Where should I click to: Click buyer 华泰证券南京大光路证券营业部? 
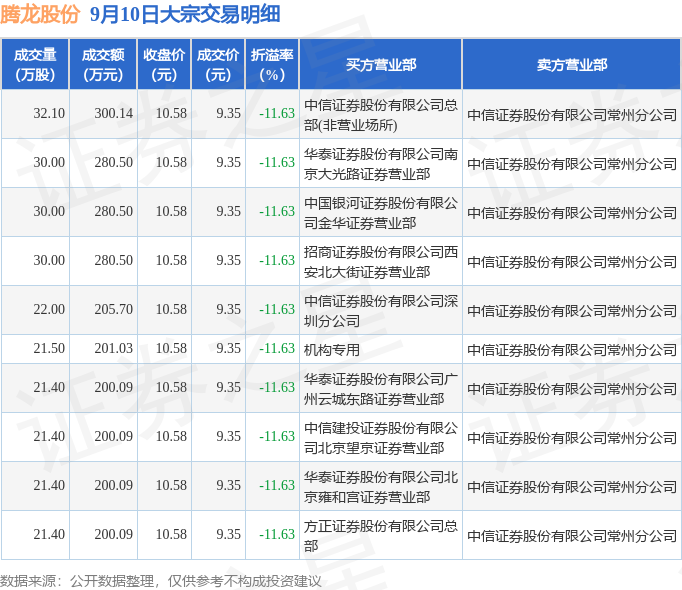coord(381,164)
